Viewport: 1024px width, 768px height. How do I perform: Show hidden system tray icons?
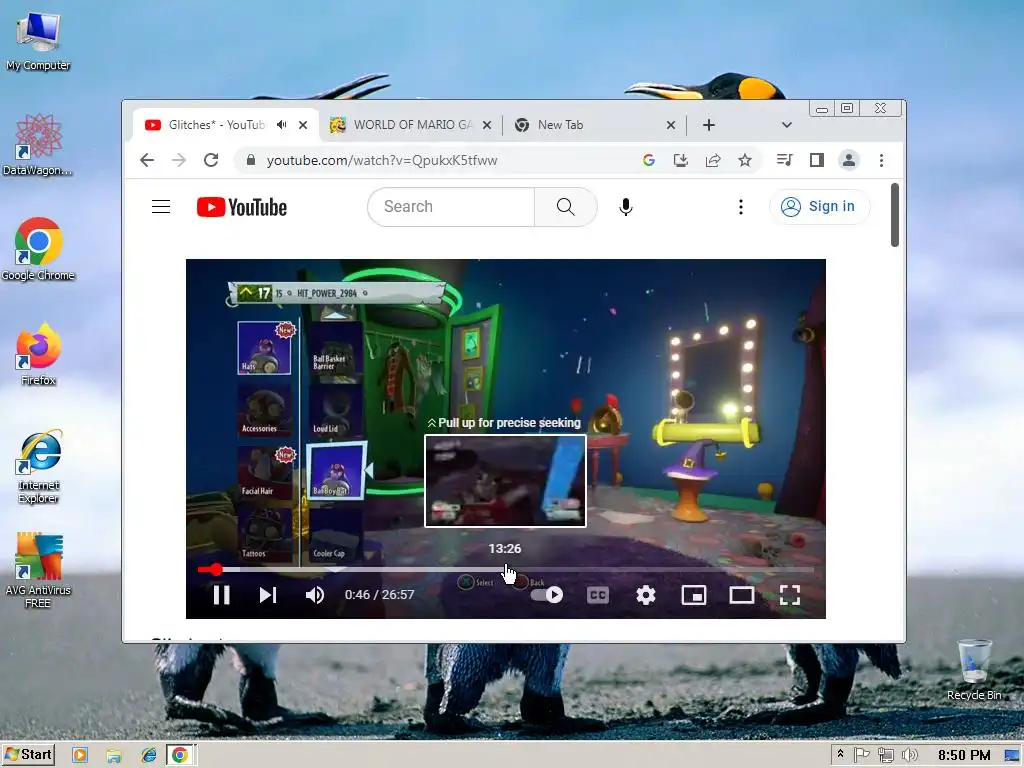pos(840,754)
